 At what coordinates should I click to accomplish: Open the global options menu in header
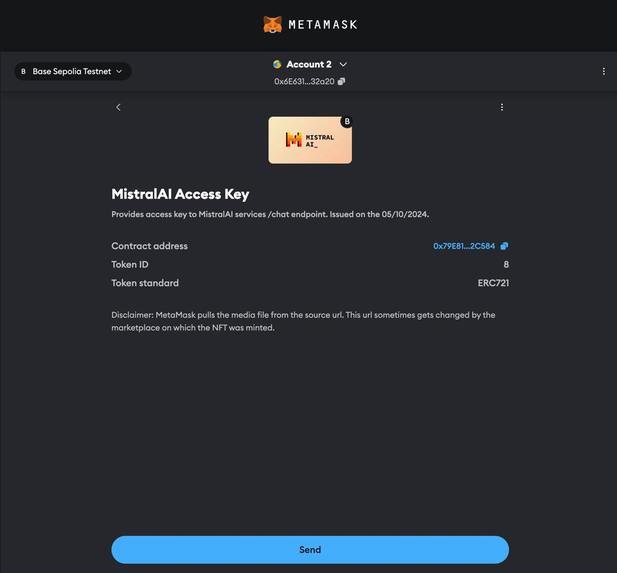(604, 71)
